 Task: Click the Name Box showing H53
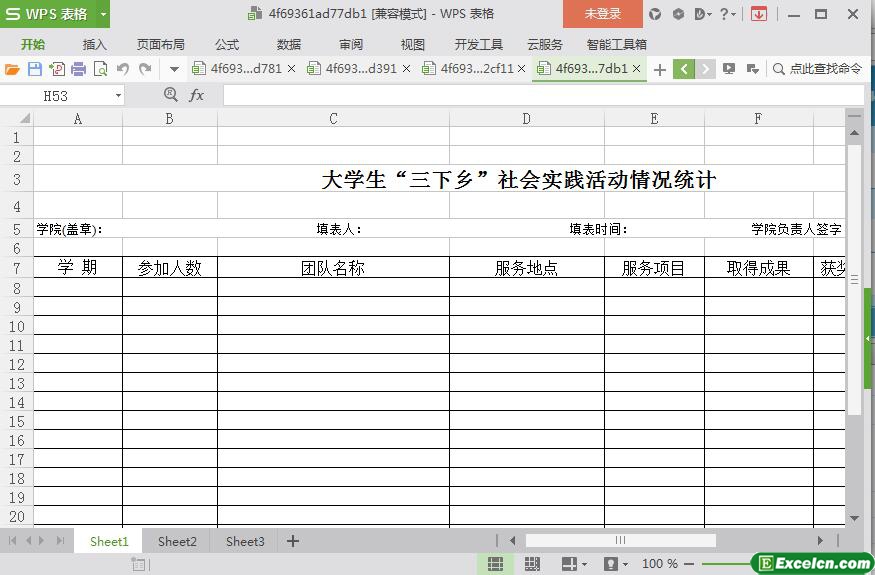click(x=56, y=96)
